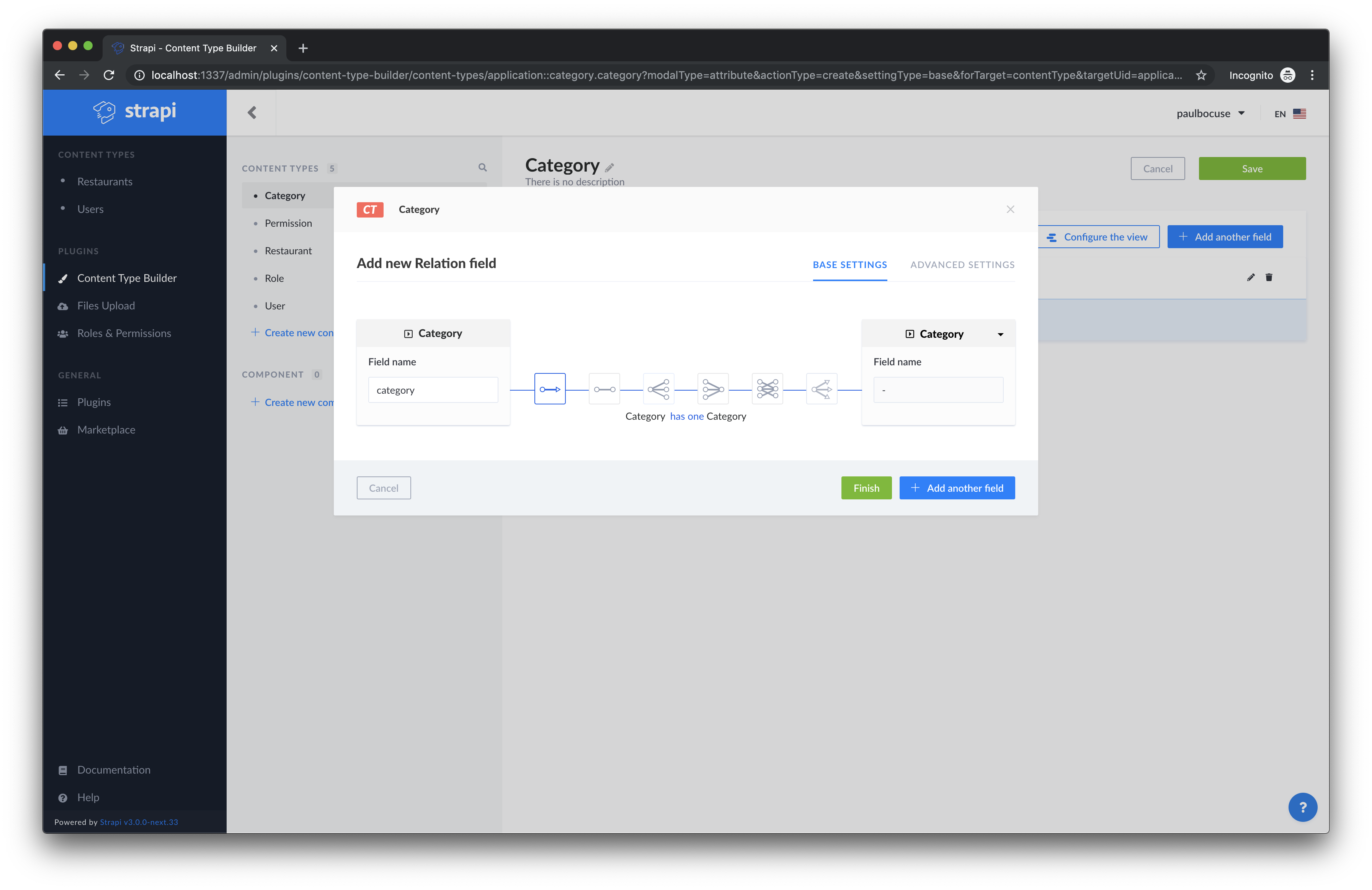Choose the many-to-one relation icon
This screenshot has width=1372, height=890.
tap(712, 389)
